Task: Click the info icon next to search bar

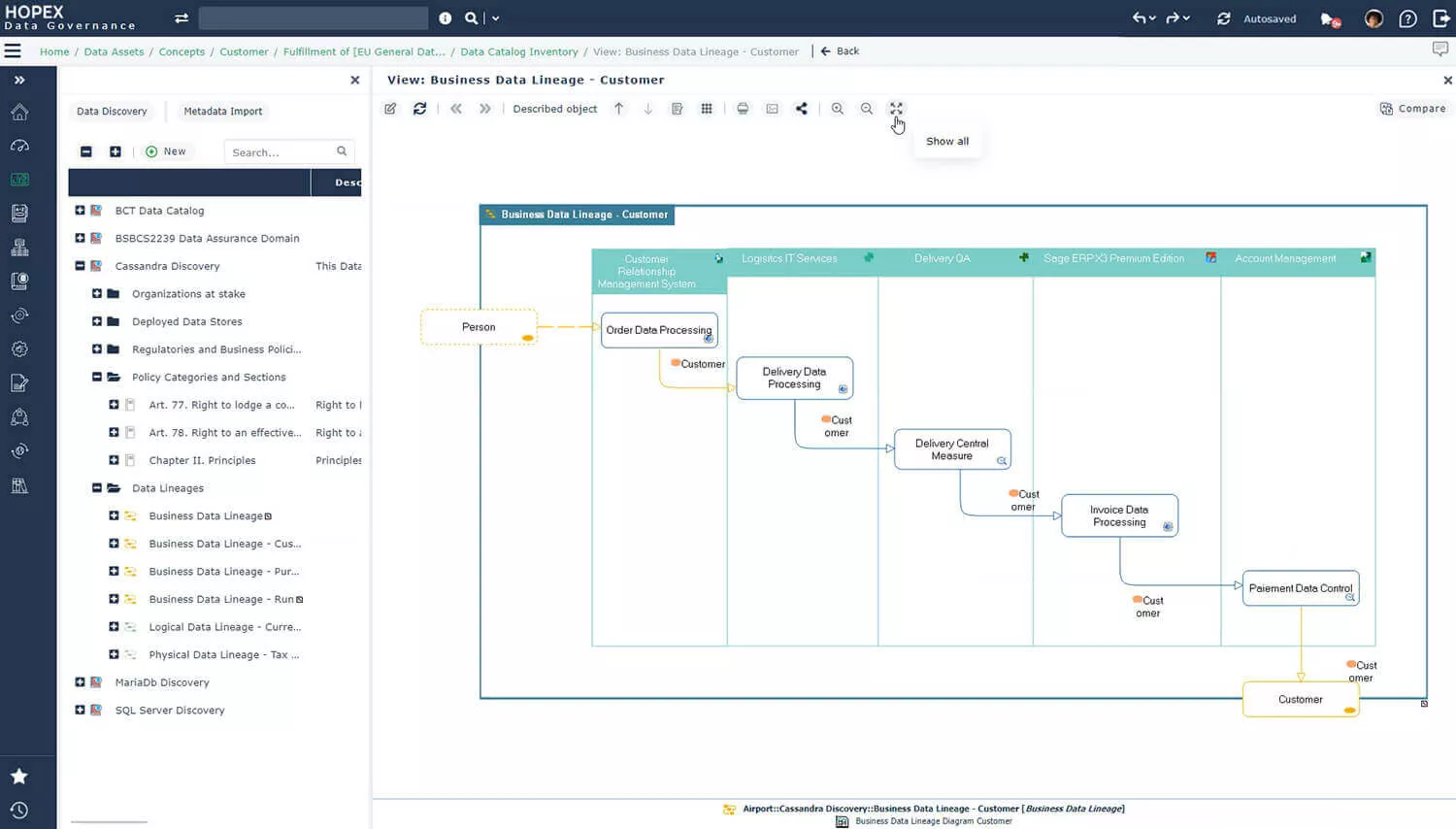Action: (445, 18)
